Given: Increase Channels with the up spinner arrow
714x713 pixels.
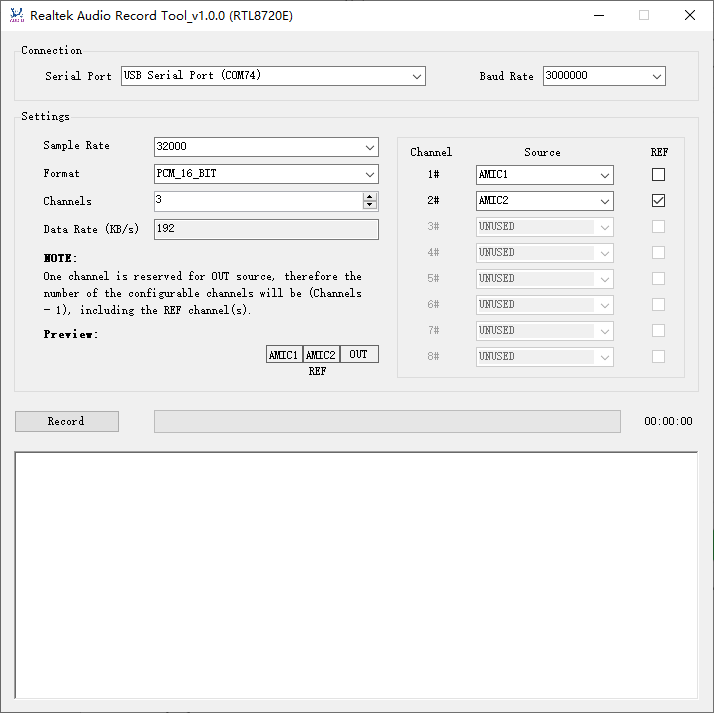Looking at the screenshot, I should tap(370, 196).
